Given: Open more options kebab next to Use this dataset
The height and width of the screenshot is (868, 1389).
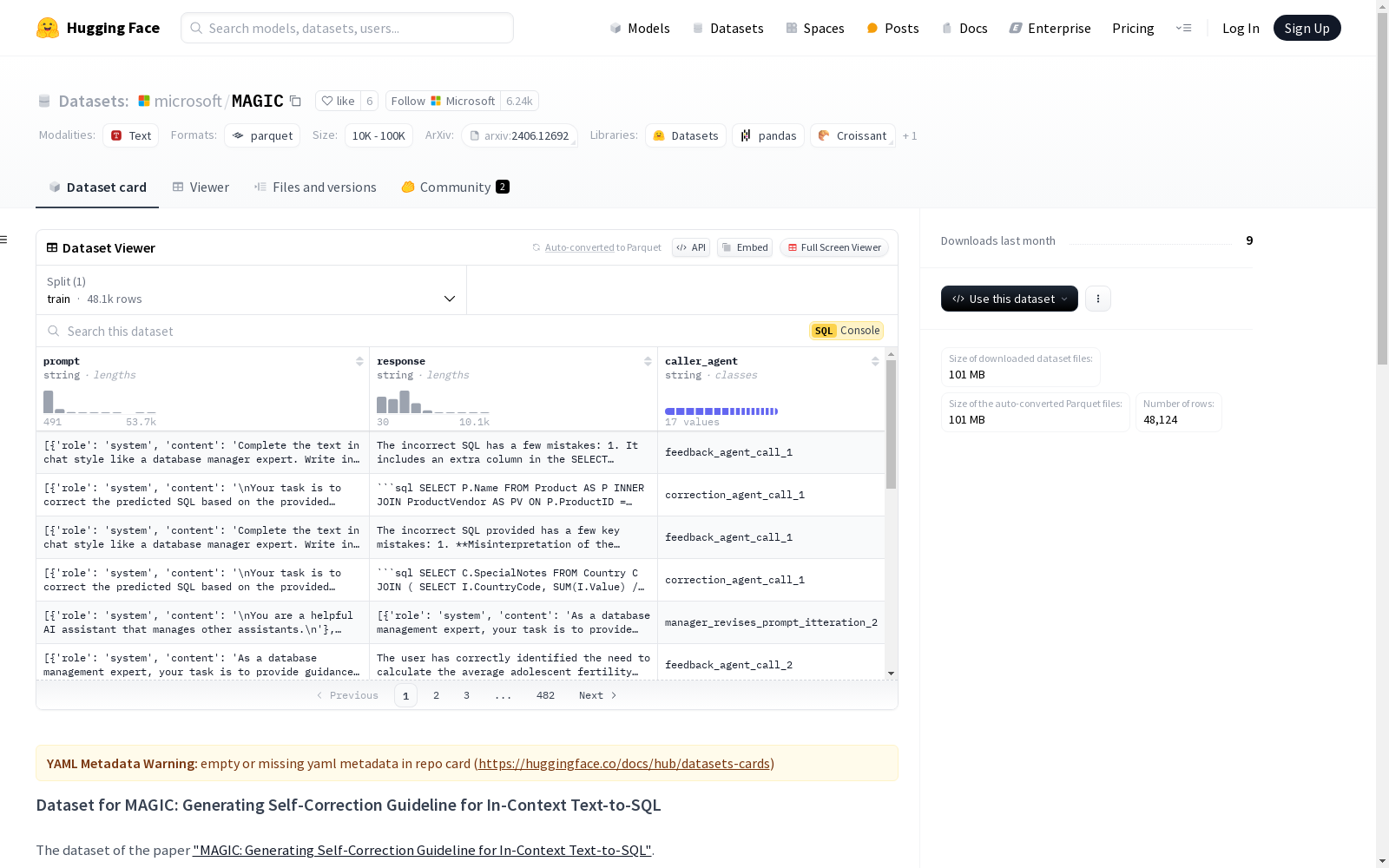Looking at the screenshot, I should tap(1098, 299).
